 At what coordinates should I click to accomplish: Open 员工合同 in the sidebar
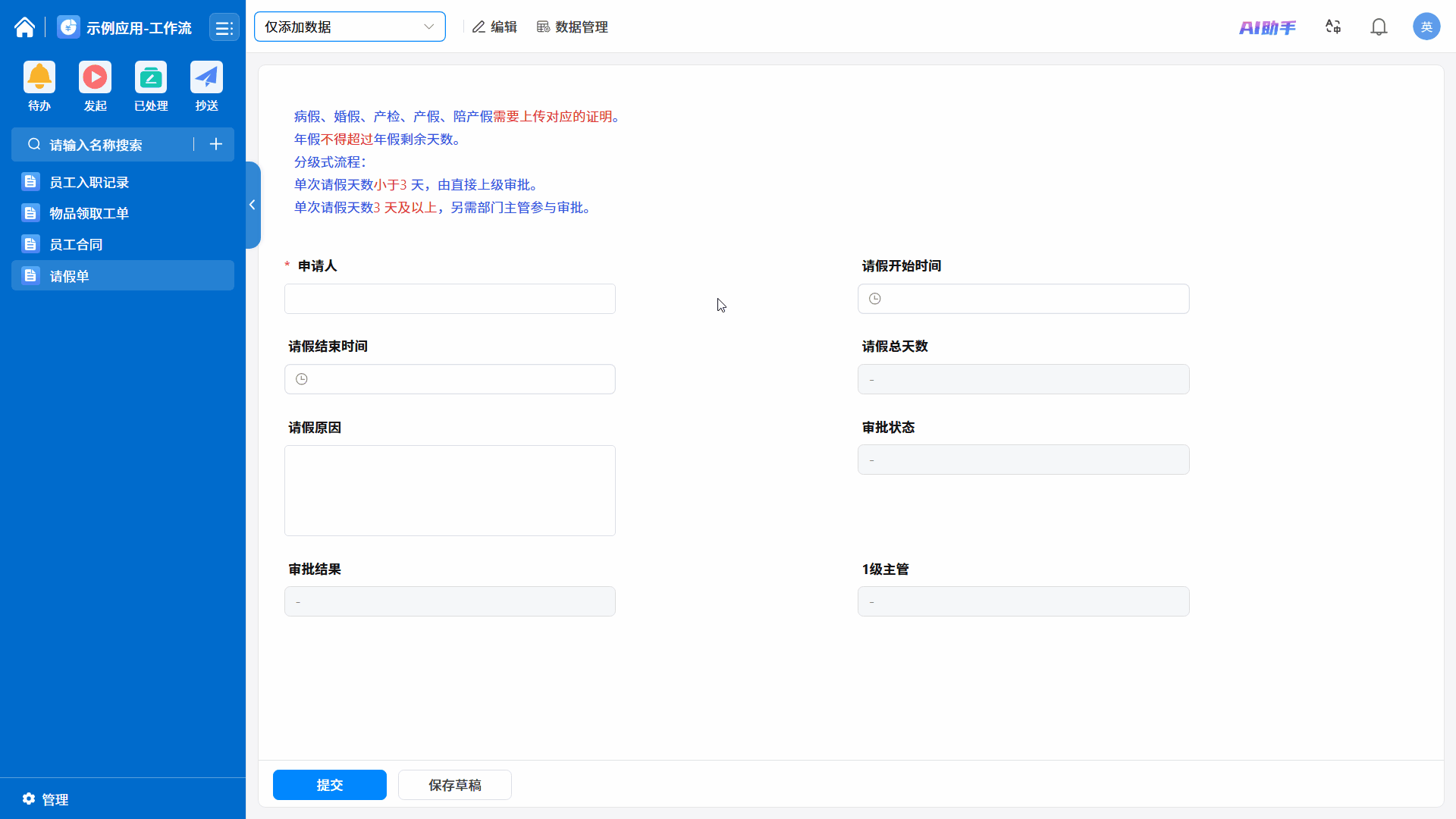[x=123, y=244]
